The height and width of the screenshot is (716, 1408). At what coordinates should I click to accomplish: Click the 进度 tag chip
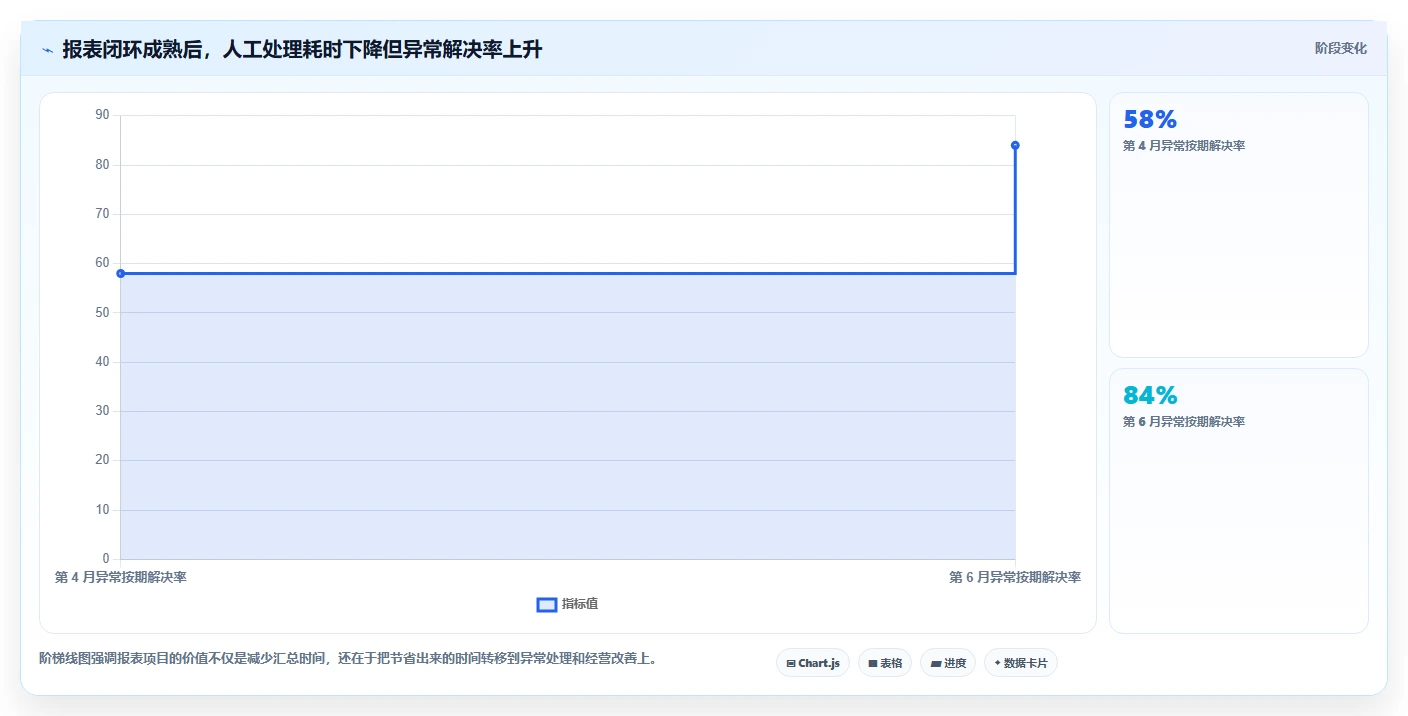tap(948, 663)
